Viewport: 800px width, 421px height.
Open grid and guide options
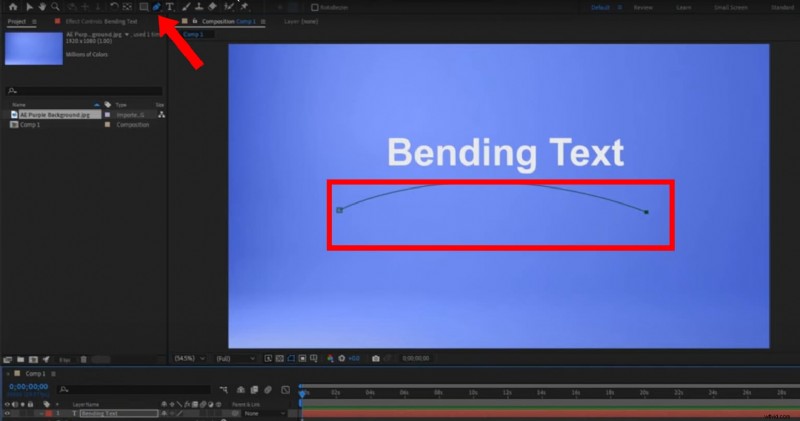[x=314, y=359]
